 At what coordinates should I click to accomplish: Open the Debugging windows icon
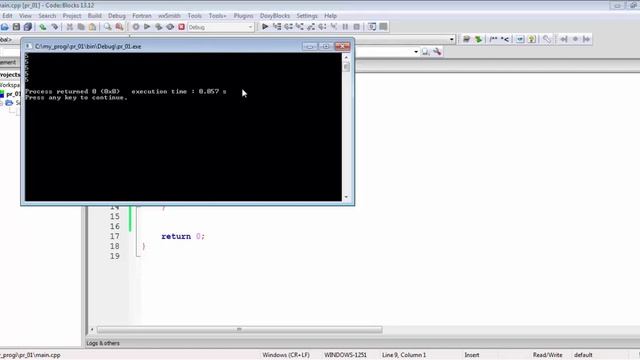372,27
